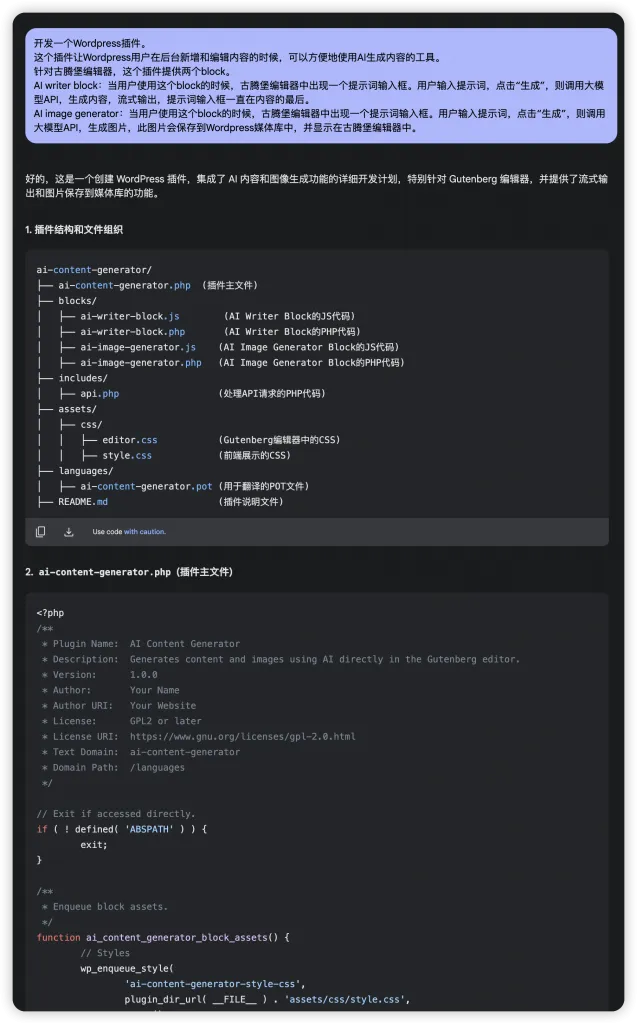Download the file structure code block

click(x=69, y=532)
